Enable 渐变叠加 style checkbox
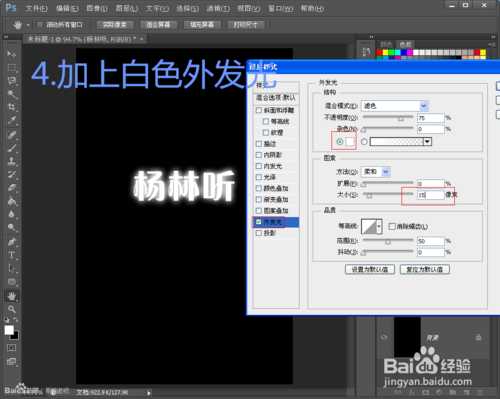Image resolution: width=500 pixels, height=399 pixels. [x=259, y=199]
